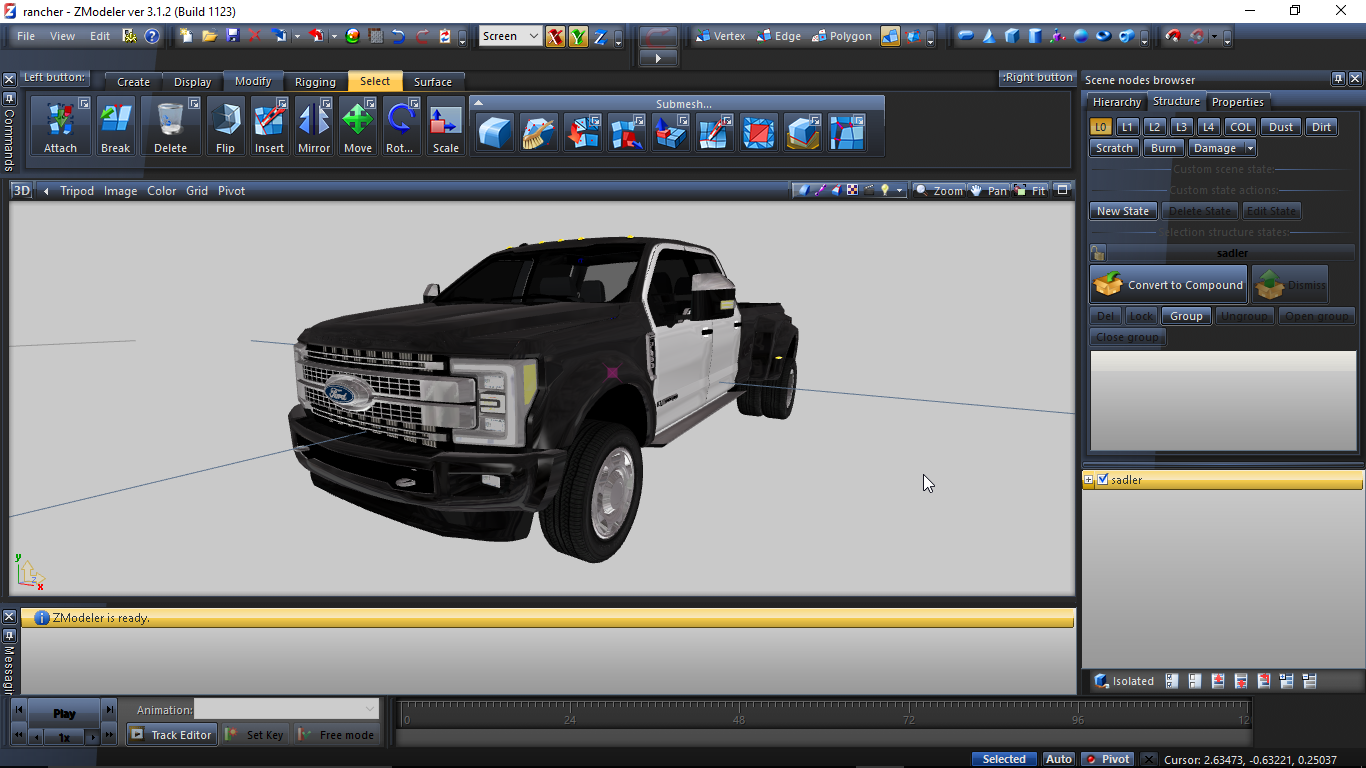The image size is (1366, 768).
Task: Expand the sadler tree node
Action: click(x=1089, y=480)
